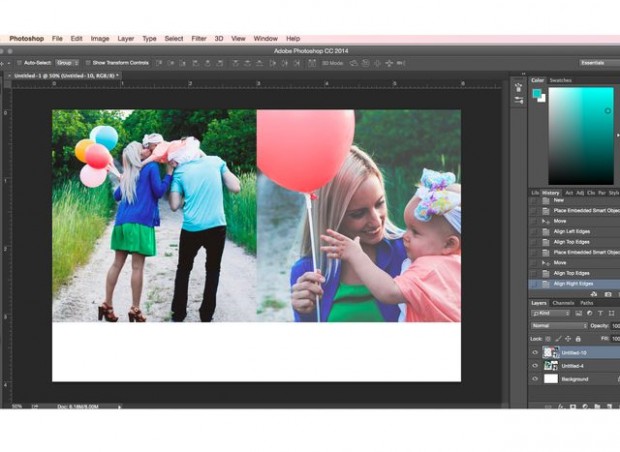Click the foreground color swatch in Color panel
Screen dimensions: 620x452
[537, 93]
